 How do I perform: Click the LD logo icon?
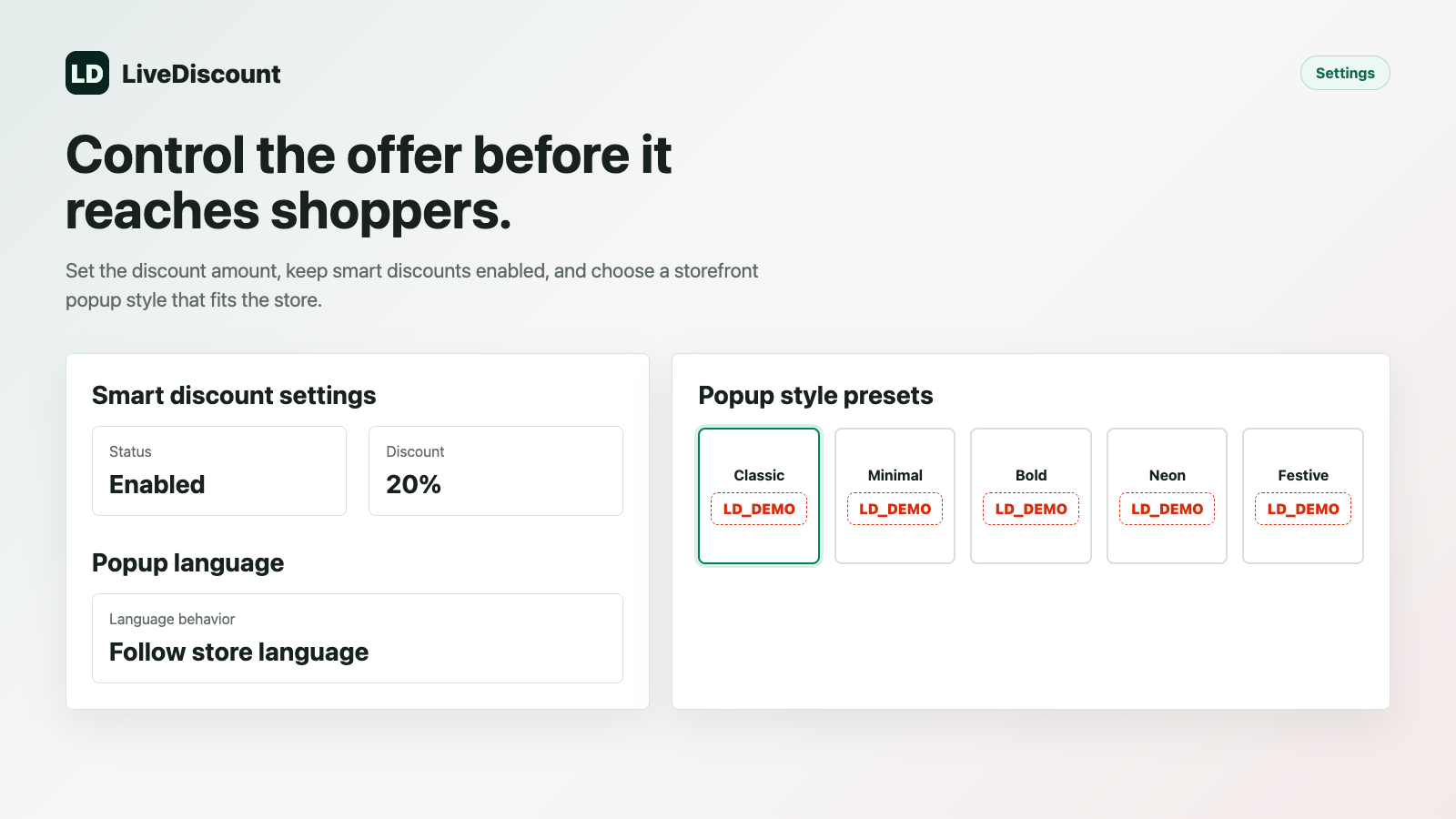point(87,73)
